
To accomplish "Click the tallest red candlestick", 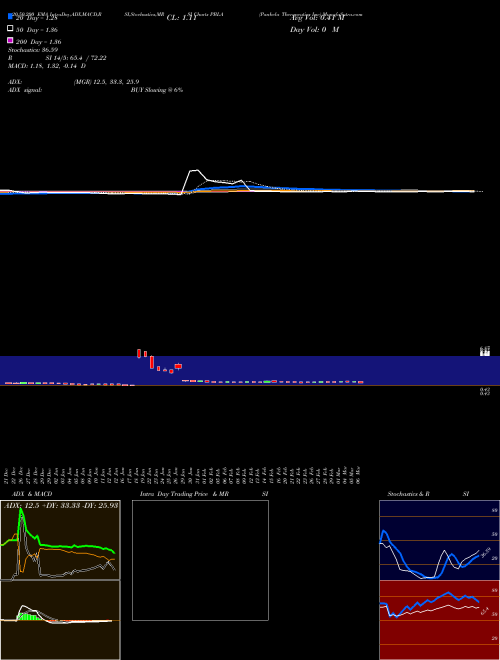I will point(152,362).
